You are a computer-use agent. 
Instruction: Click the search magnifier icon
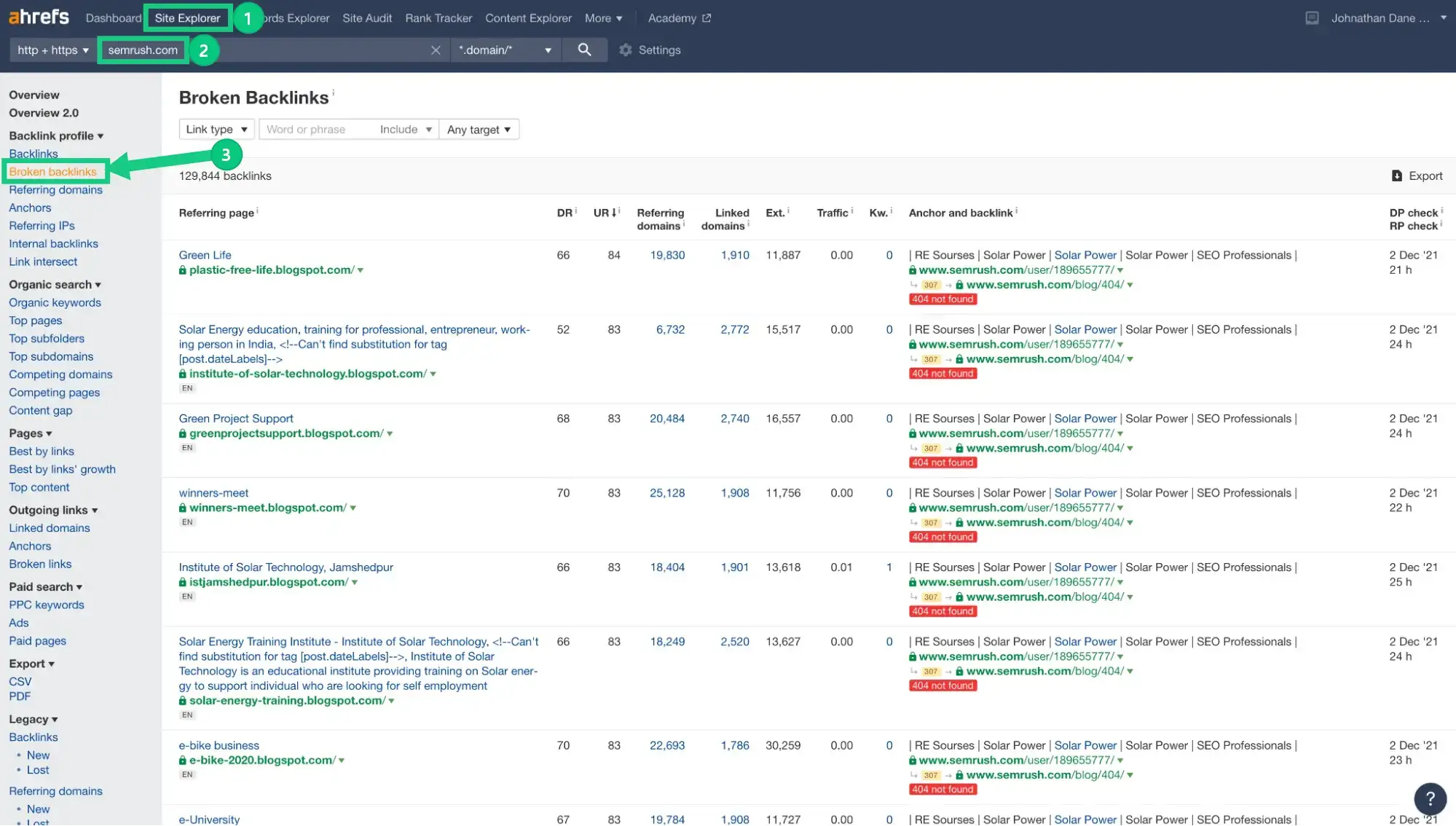584,50
